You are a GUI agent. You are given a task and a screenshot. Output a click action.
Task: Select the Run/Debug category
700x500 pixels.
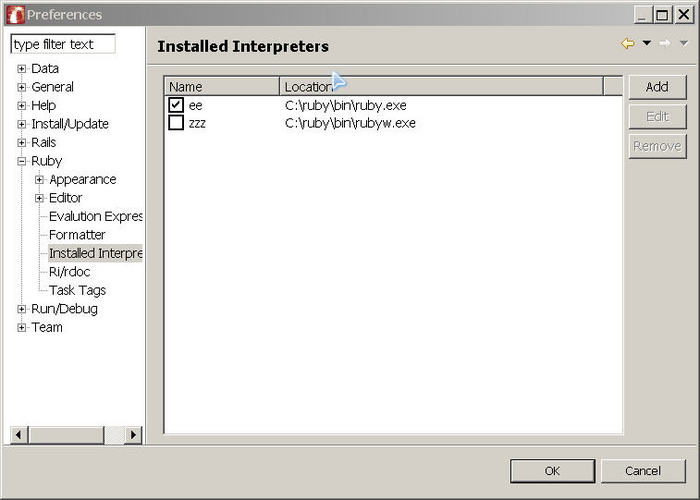coord(64,309)
